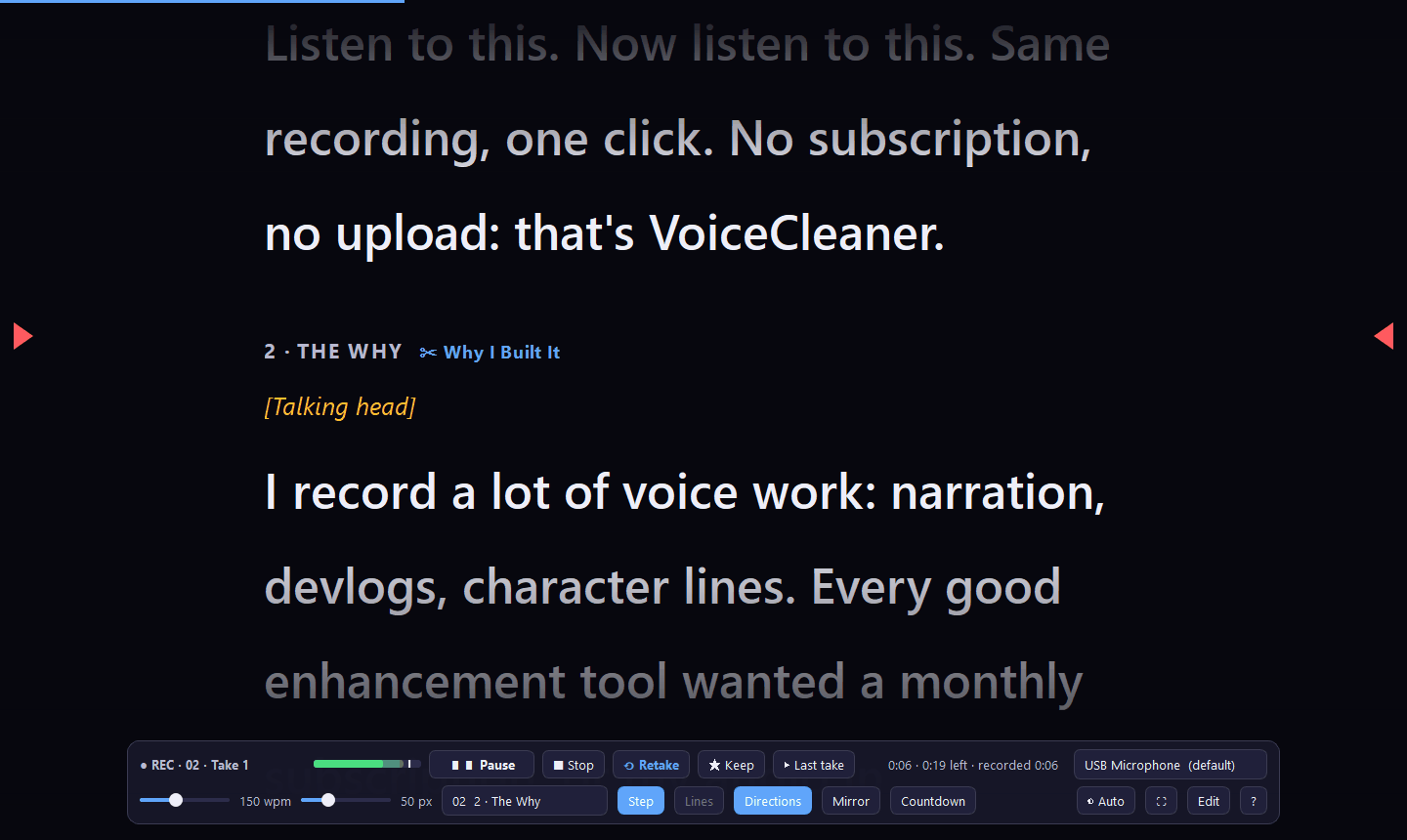The height and width of the screenshot is (840, 1407).
Task: Toggle the Auto theme button
Action: pos(1106,801)
